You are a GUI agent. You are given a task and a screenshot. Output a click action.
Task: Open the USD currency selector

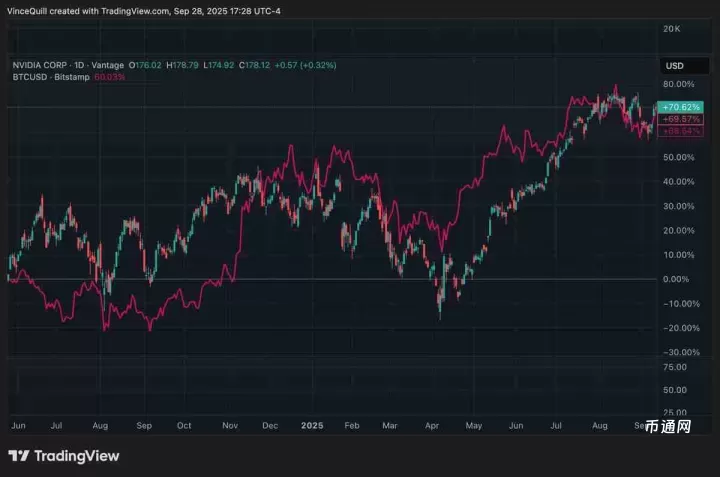[x=674, y=66]
